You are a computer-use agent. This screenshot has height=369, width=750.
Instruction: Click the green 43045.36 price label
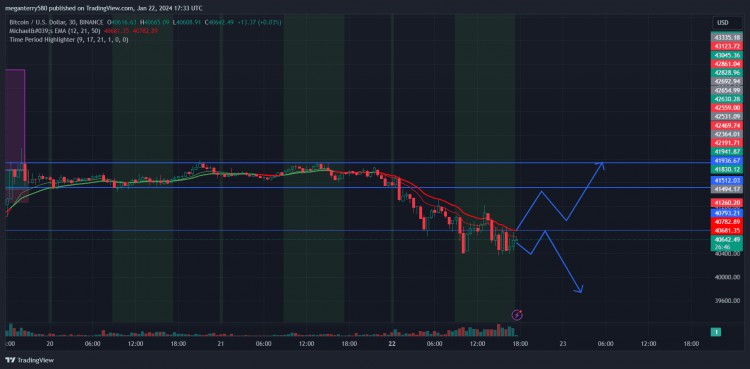[726, 55]
